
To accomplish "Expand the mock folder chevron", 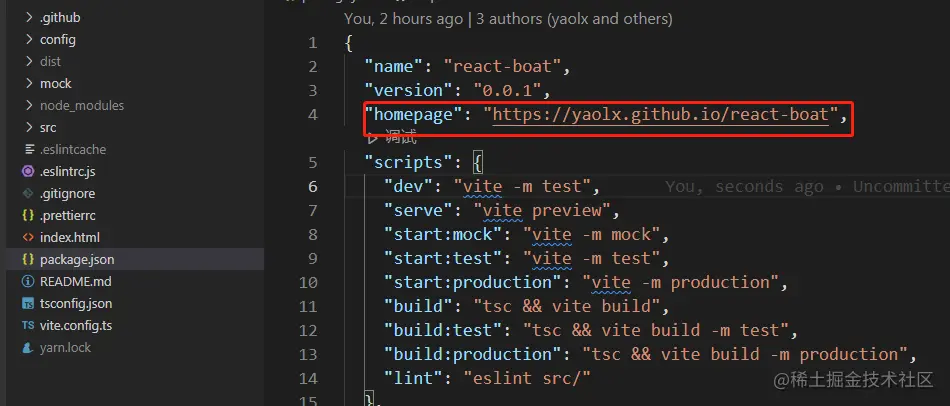I will point(29,83).
